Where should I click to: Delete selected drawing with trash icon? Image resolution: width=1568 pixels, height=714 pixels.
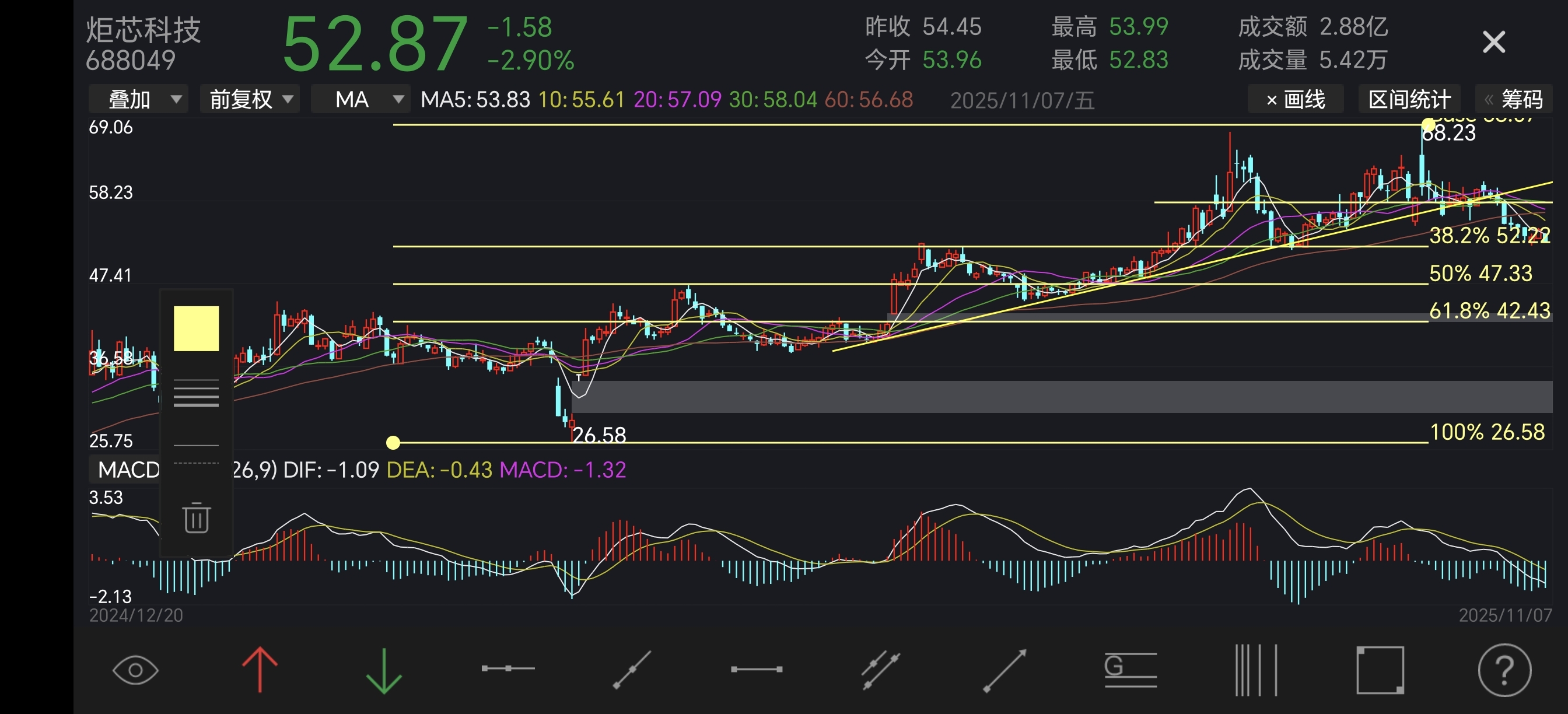[196, 519]
